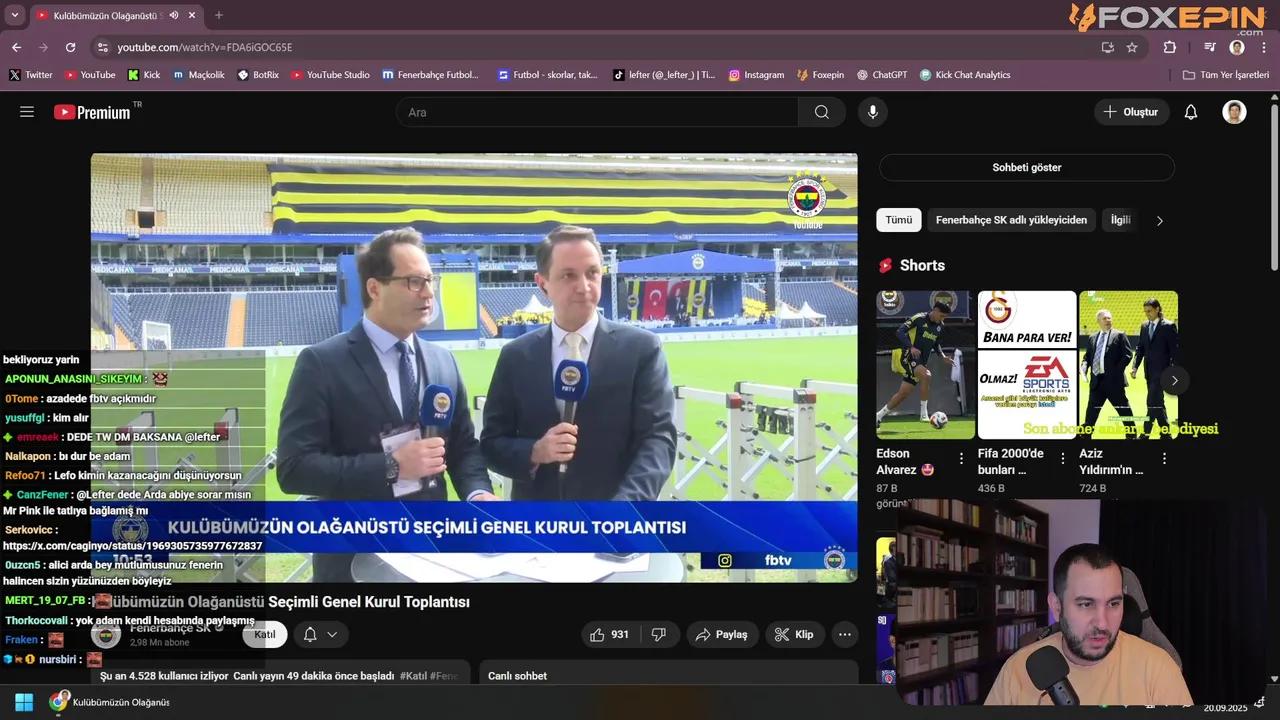Create clip with Klip button

pos(794,634)
